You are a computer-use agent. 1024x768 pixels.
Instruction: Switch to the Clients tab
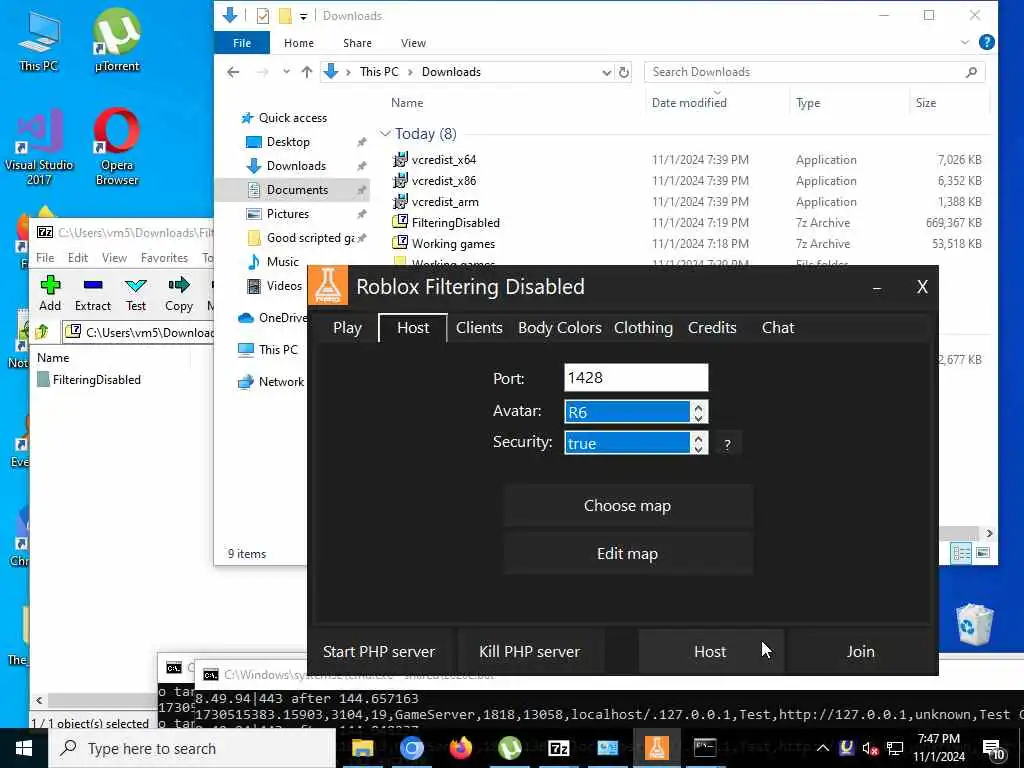(x=479, y=328)
